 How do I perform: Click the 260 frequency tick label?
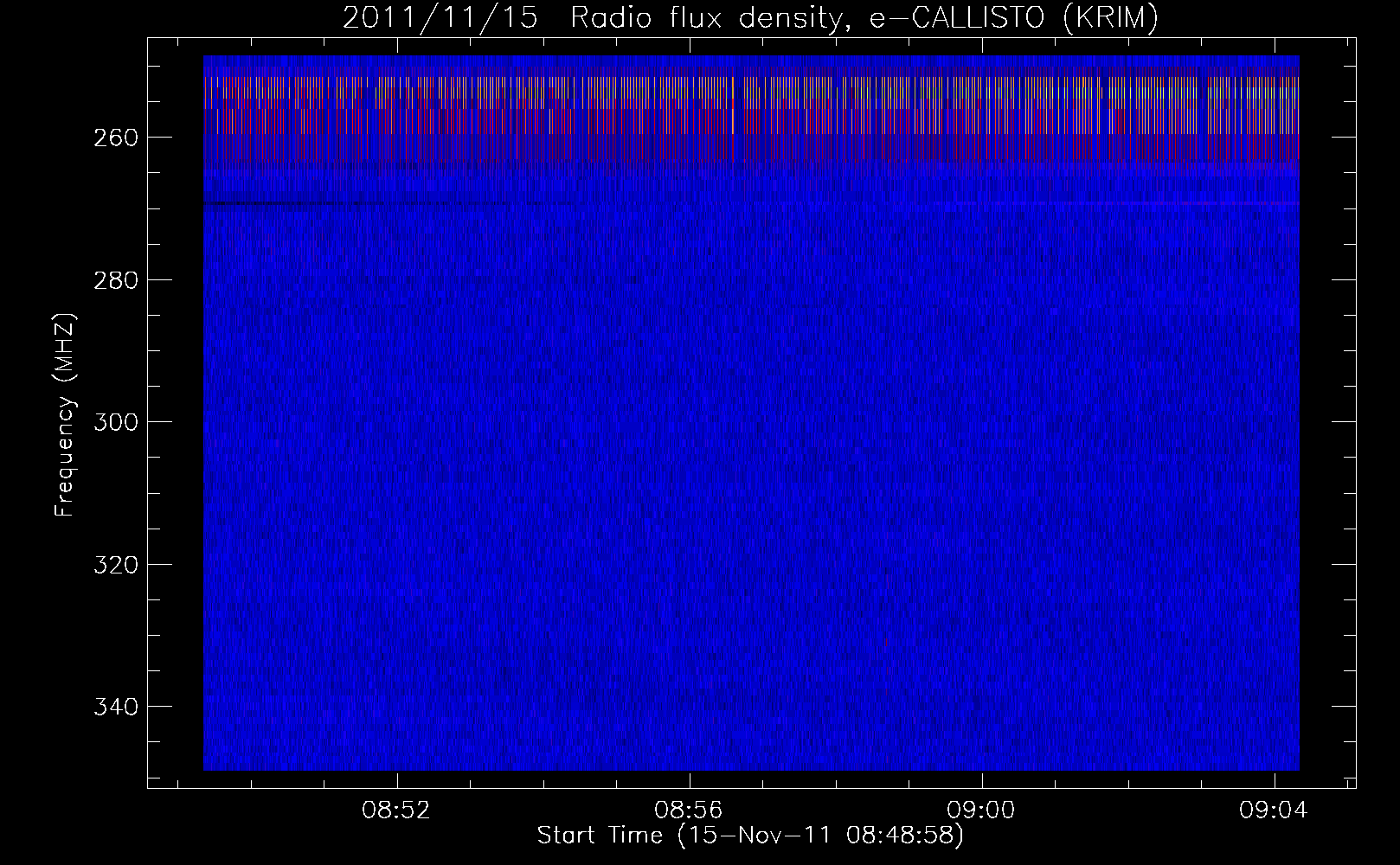(x=115, y=138)
